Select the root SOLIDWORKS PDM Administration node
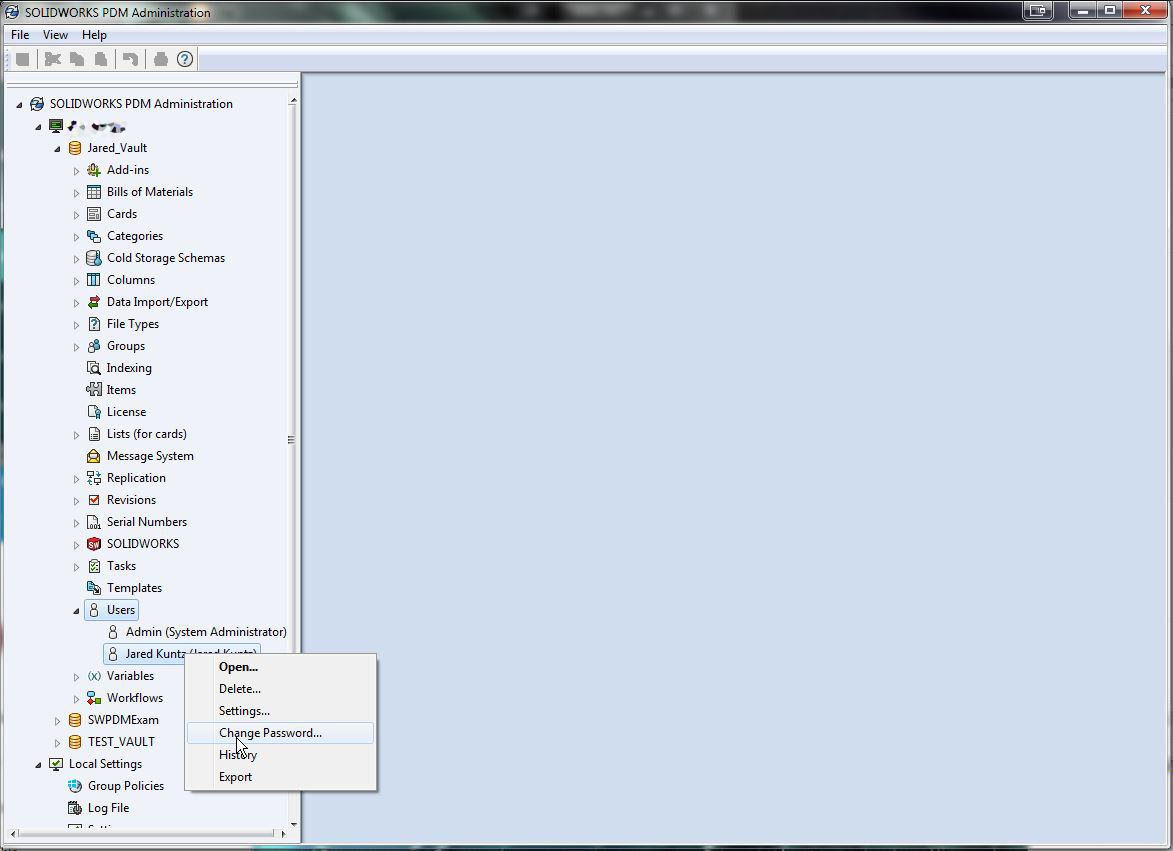The height and width of the screenshot is (851, 1173). [x=141, y=104]
